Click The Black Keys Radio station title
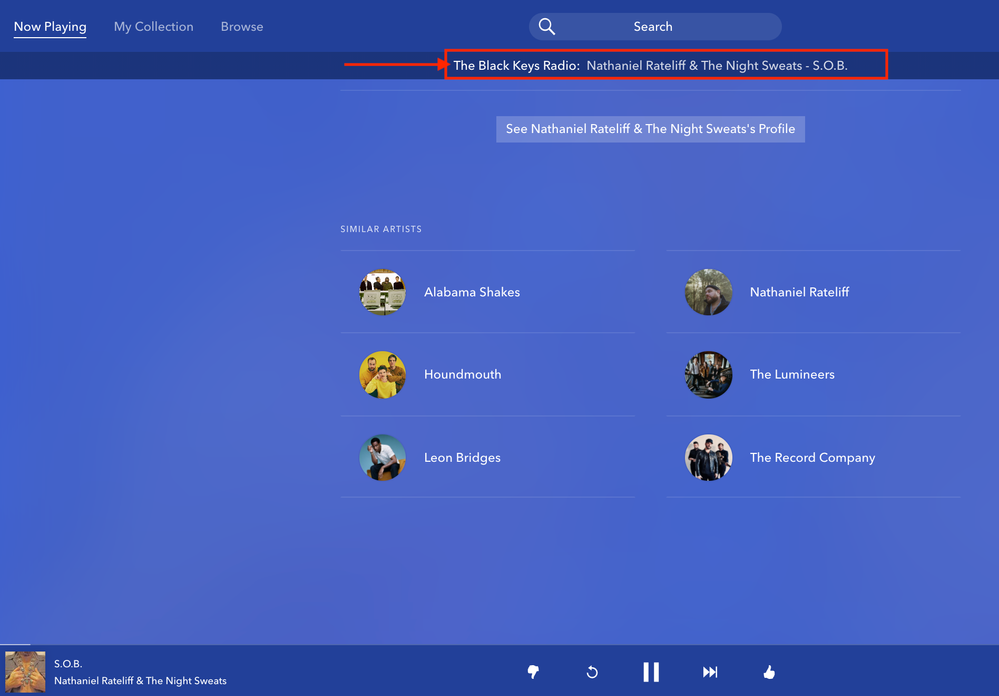This screenshot has width=999, height=696. [516, 66]
